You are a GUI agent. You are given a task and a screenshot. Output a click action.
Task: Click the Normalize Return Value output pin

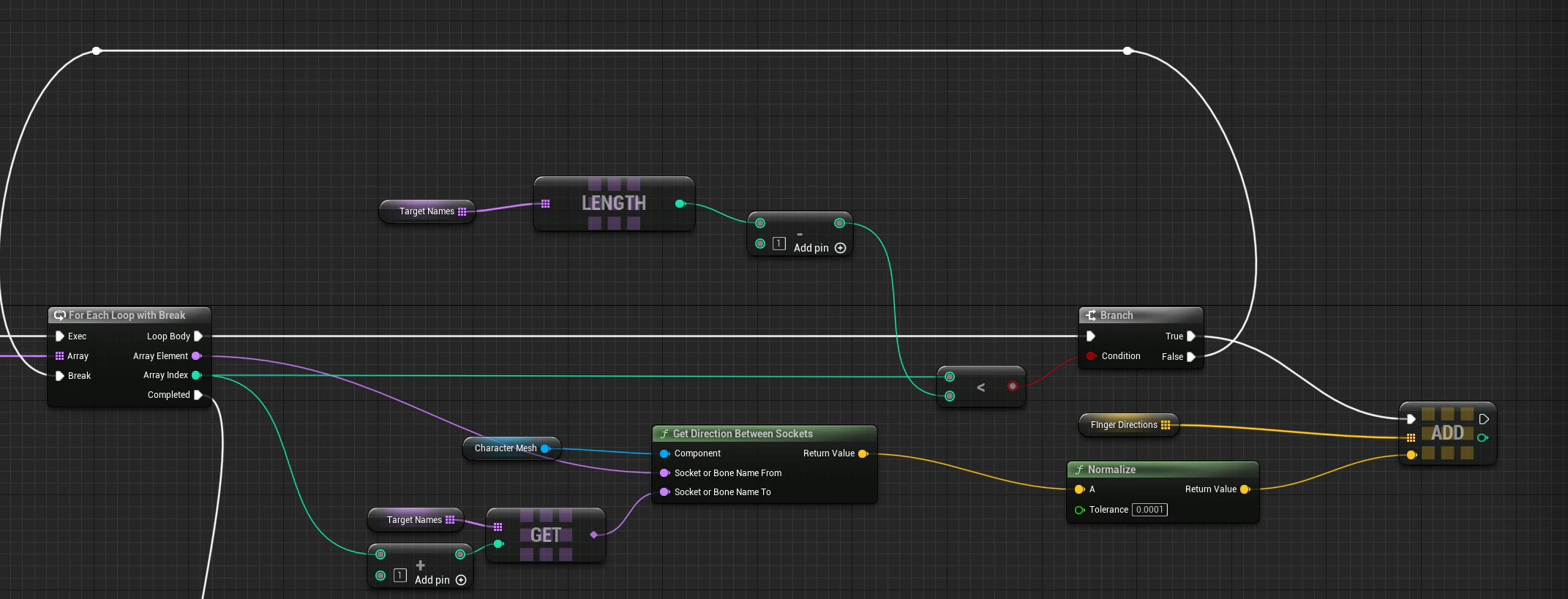(1245, 489)
